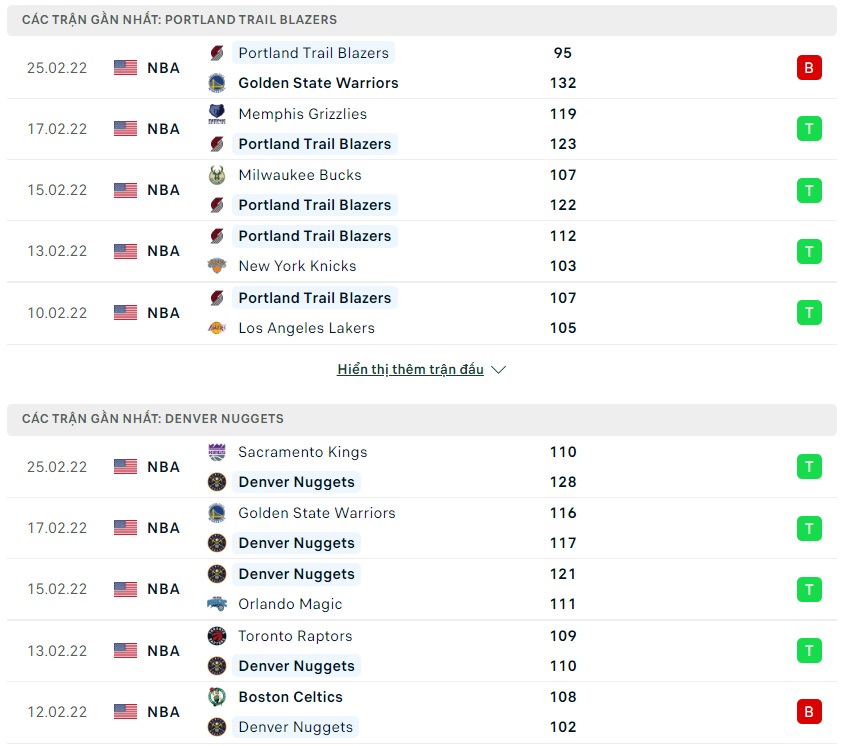Click red B badge for Celtics game

pyautogui.click(x=809, y=712)
